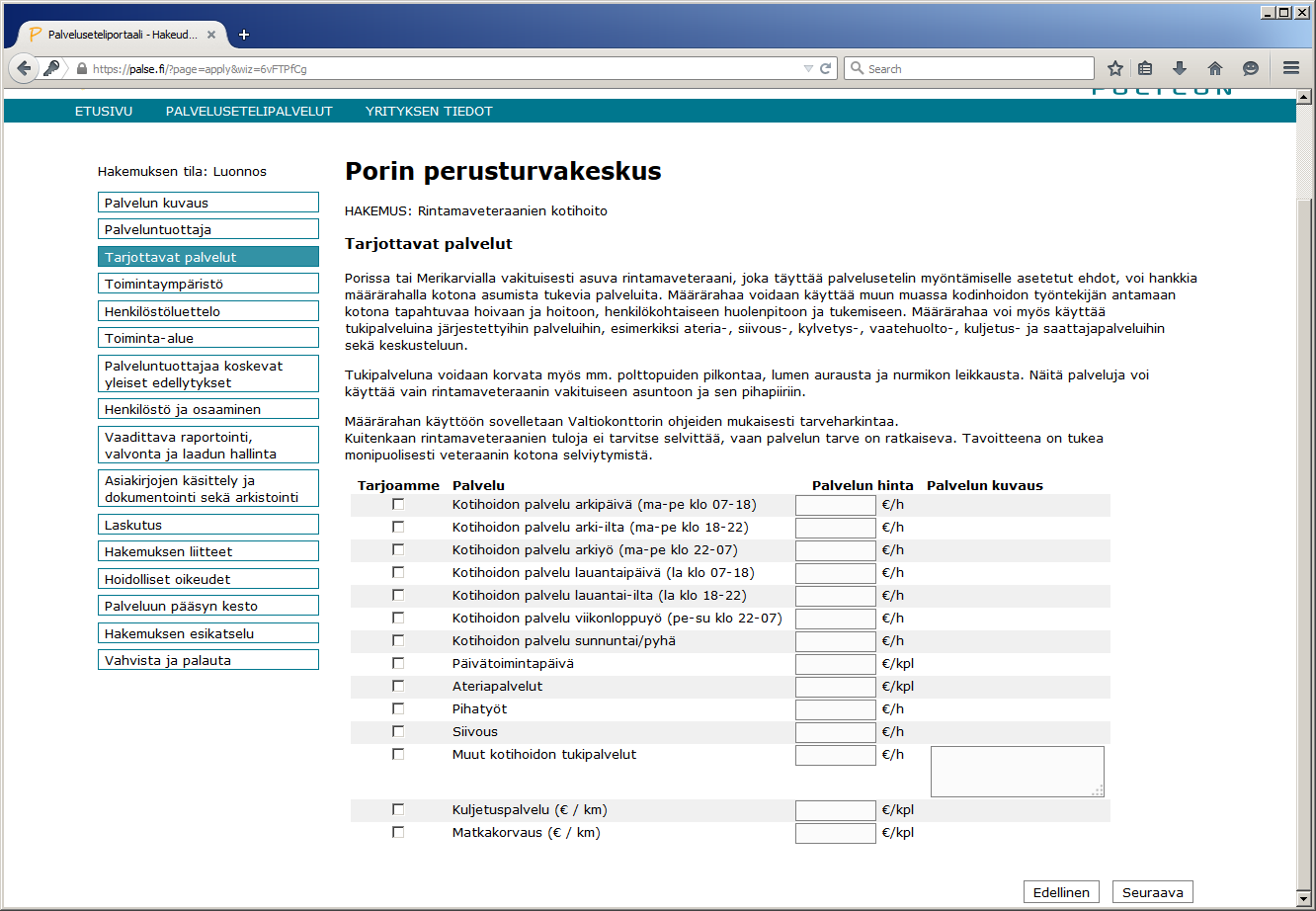Tick the Pihatyöt checkbox
This screenshot has height=911, width=1316.
[x=398, y=708]
